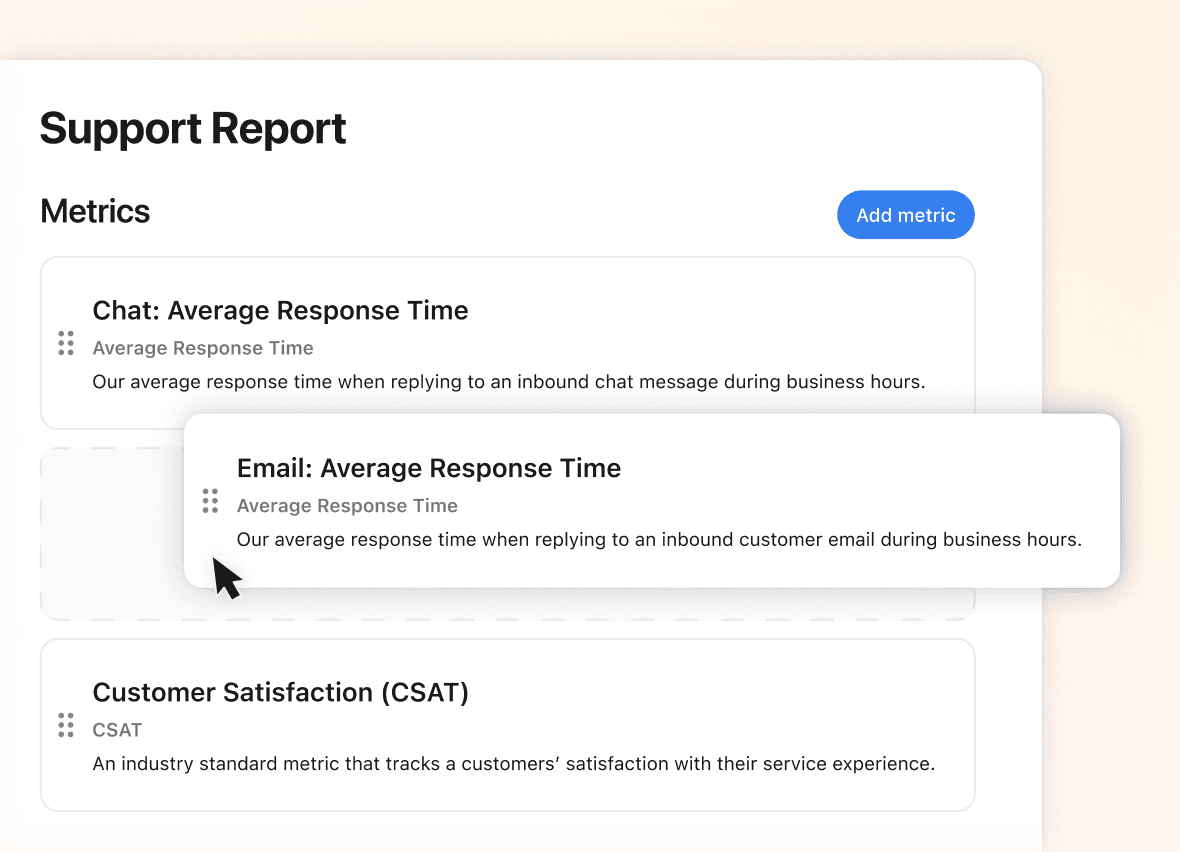Open Email: Average Response Time title
The height and width of the screenshot is (852, 1180).
point(428,469)
